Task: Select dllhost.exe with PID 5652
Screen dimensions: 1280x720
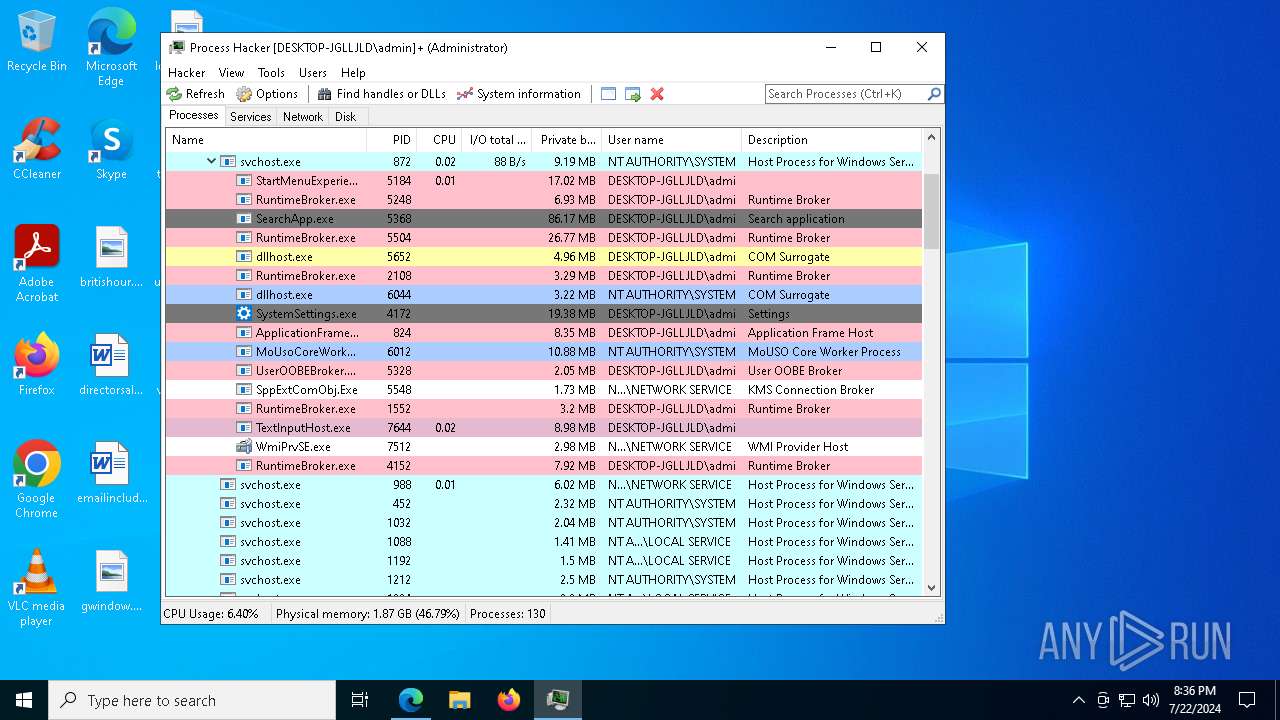Action: (x=543, y=256)
